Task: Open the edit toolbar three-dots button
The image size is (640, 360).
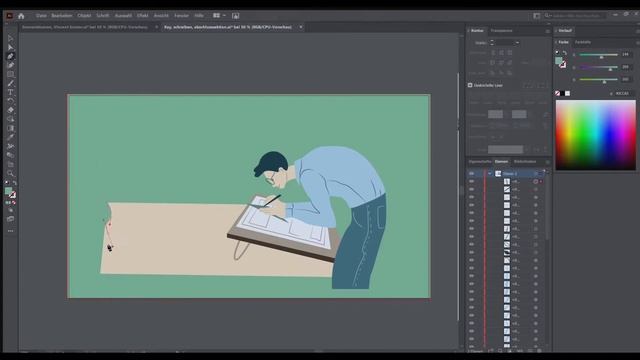Action: 11,231
